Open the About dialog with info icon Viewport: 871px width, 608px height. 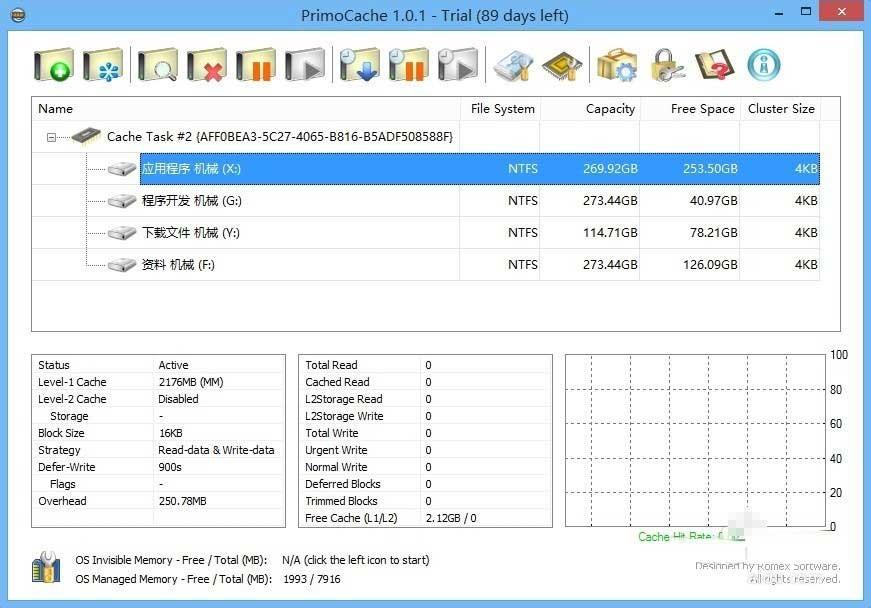(764, 63)
